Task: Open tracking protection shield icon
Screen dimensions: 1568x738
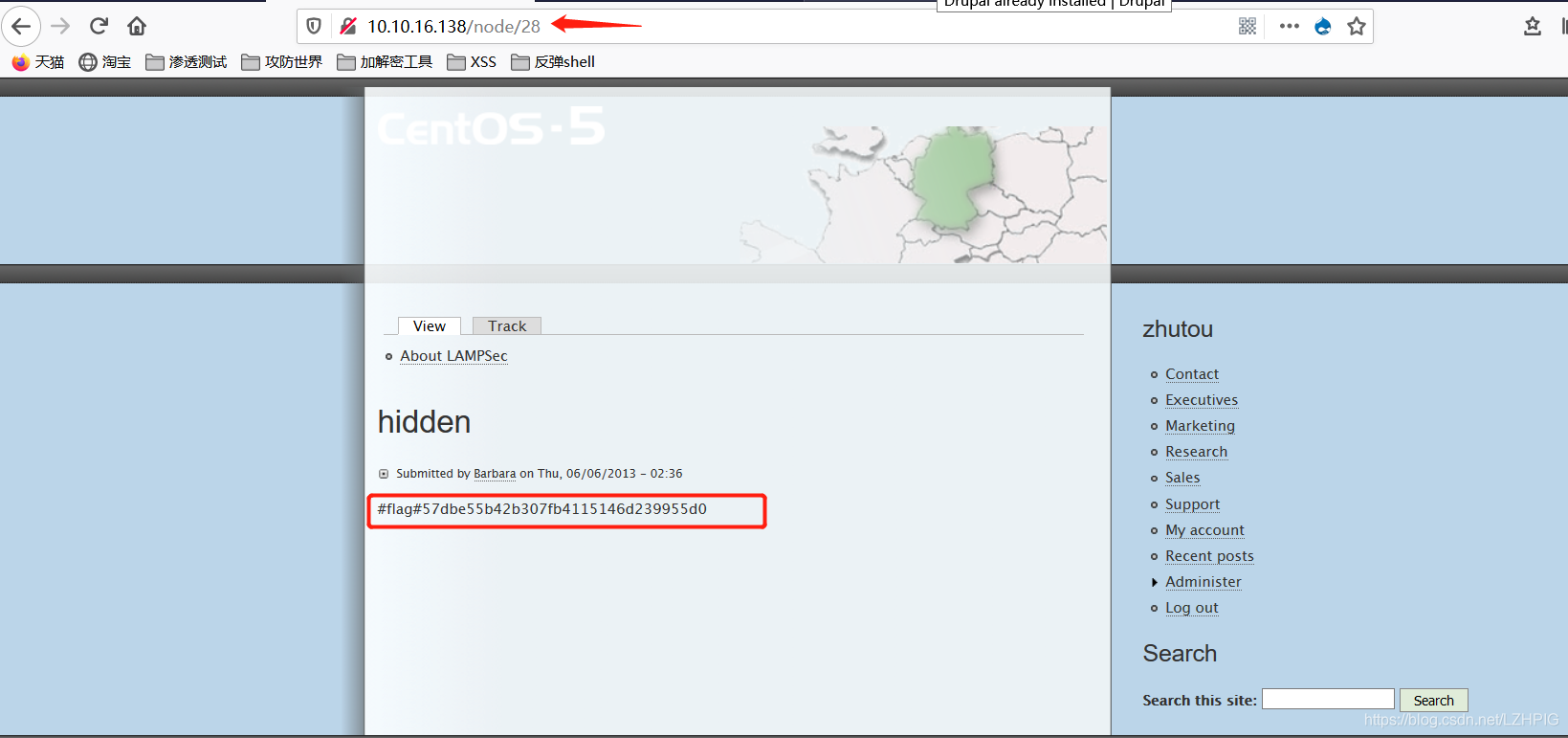Action: [314, 26]
